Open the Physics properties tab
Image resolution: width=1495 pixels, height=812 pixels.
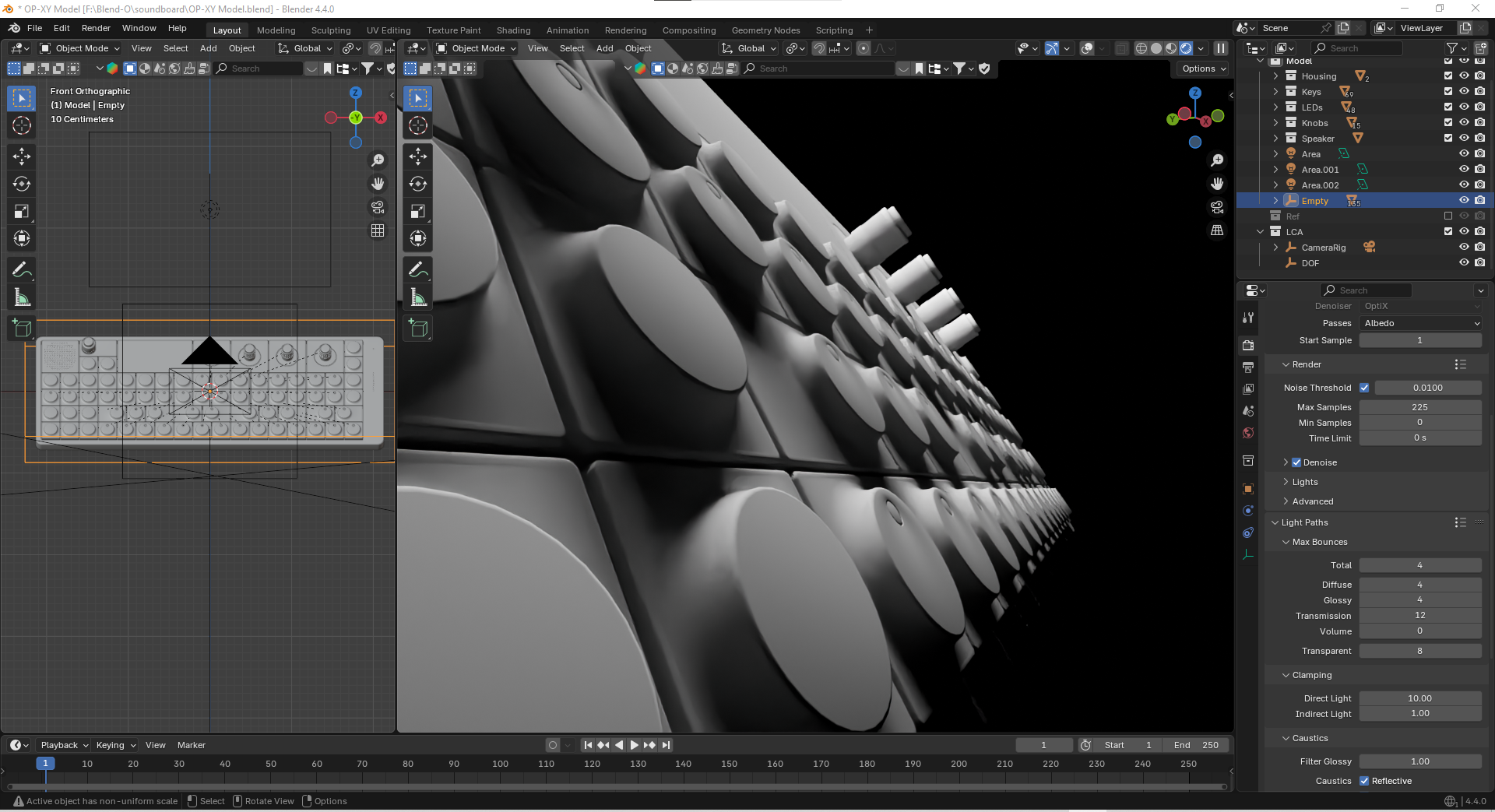click(1248, 511)
